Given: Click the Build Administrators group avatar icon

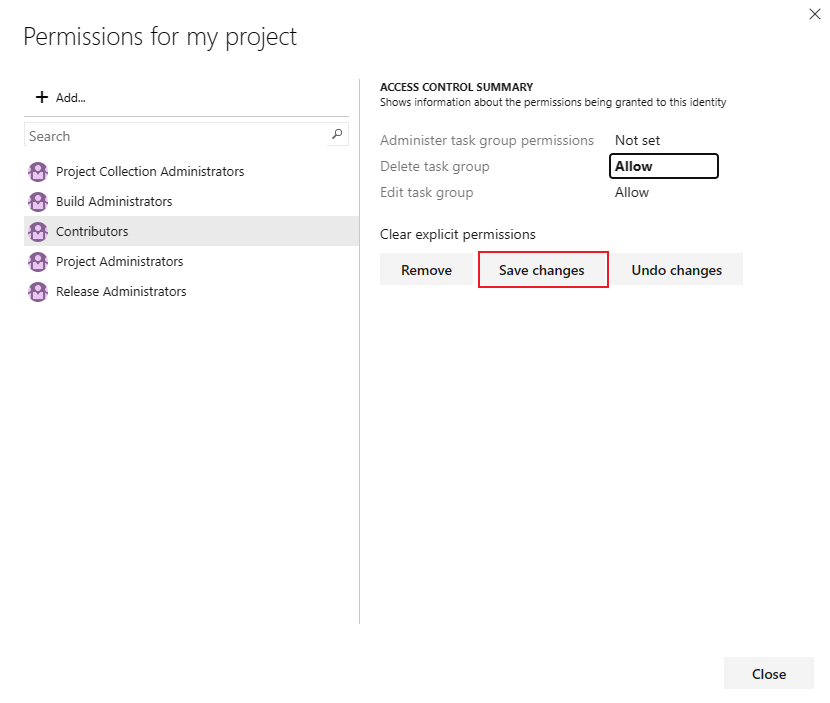Looking at the screenshot, I should tap(38, 201).
